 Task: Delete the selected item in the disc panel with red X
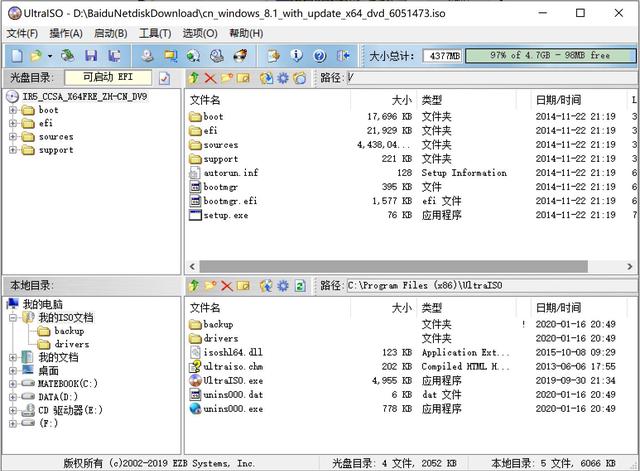point(210,78)
